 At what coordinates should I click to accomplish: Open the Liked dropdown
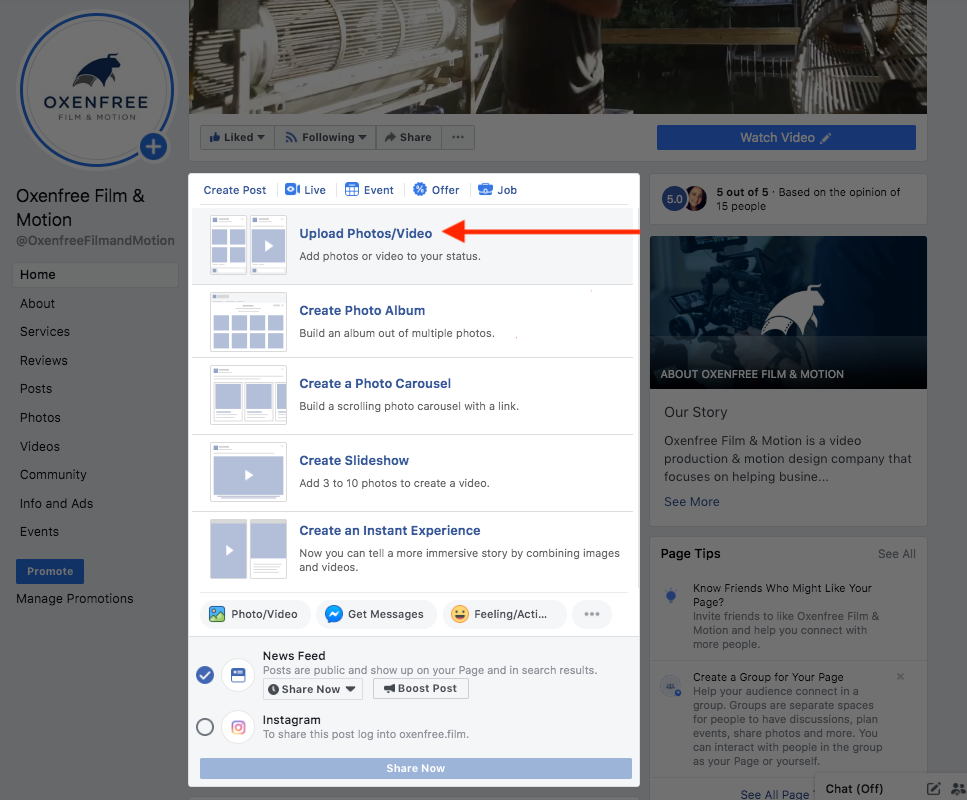[x=237, y=137]
